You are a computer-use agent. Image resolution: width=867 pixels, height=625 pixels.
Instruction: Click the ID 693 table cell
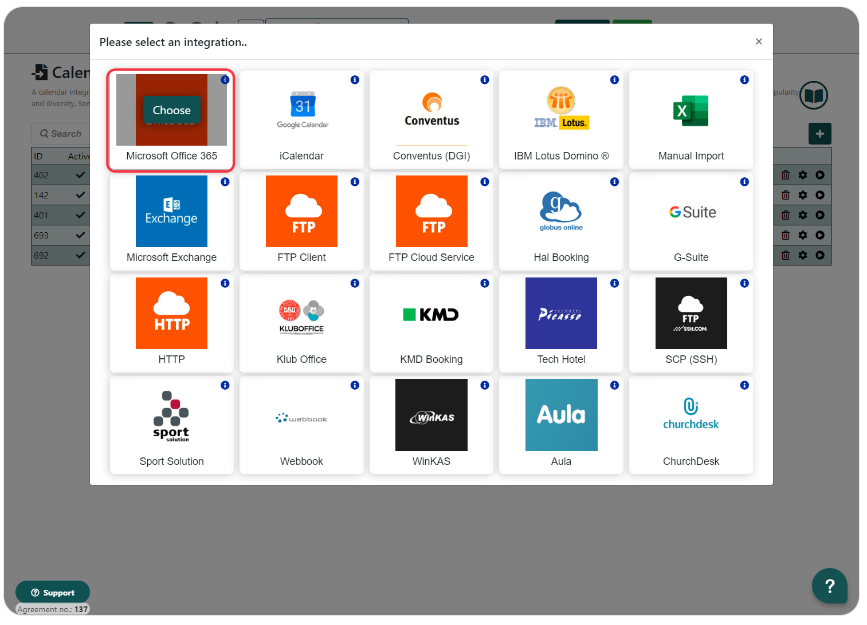[x=41, y=235]
